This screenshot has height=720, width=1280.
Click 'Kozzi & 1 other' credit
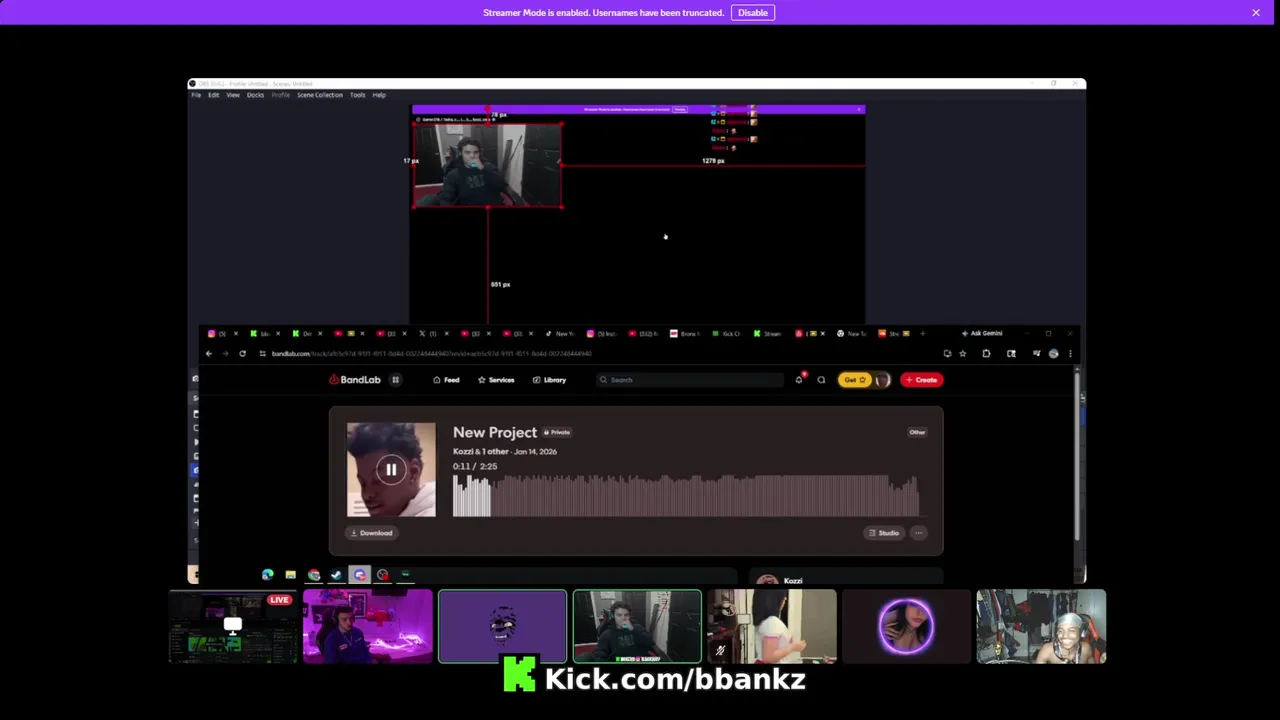[481, 451]
